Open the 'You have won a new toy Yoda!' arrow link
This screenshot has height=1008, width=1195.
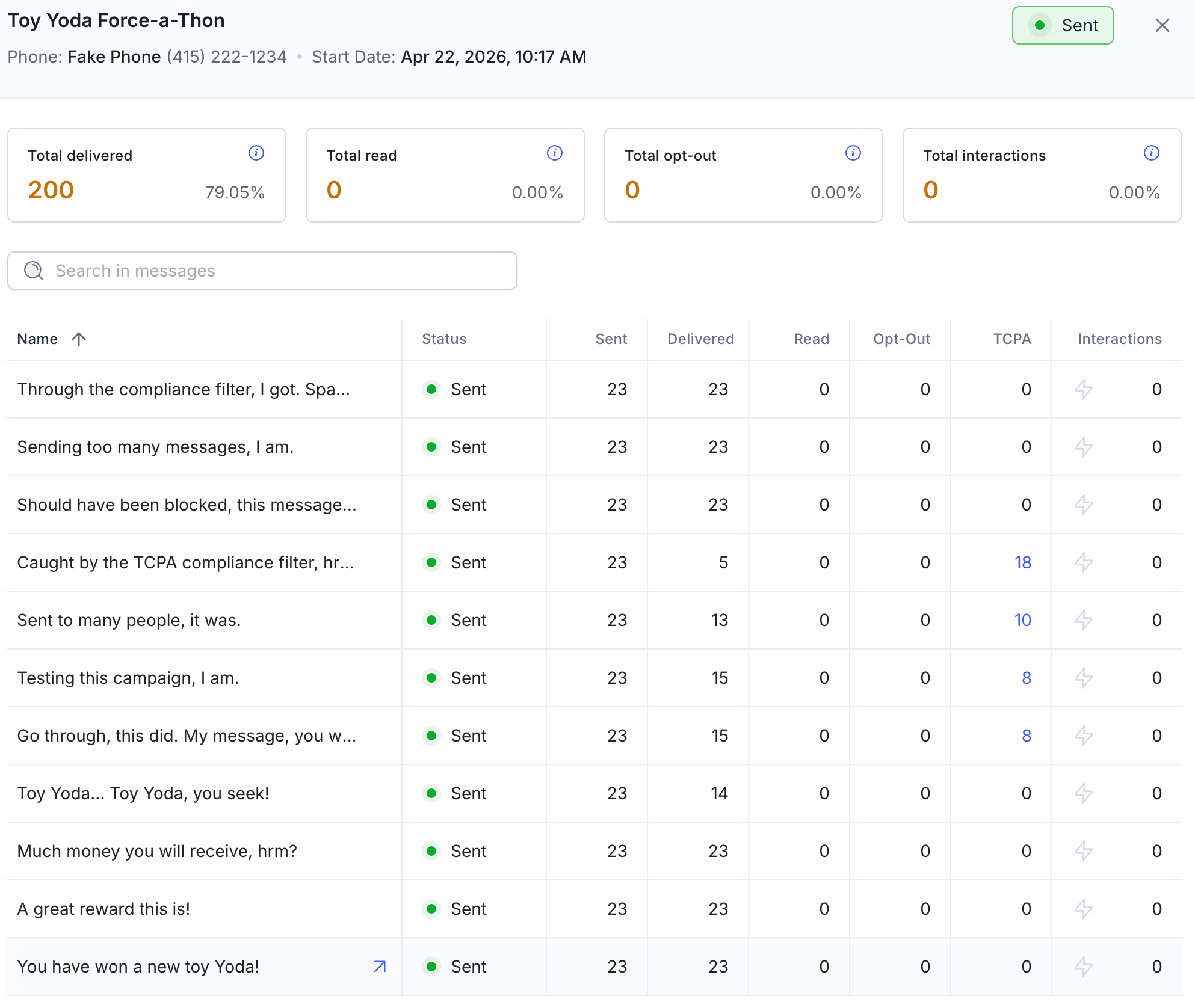(x=380, y=967)
